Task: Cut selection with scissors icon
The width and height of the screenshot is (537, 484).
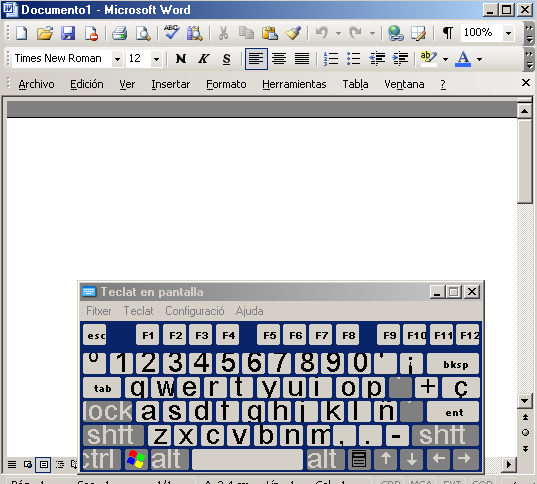Action: coord(223,33)
